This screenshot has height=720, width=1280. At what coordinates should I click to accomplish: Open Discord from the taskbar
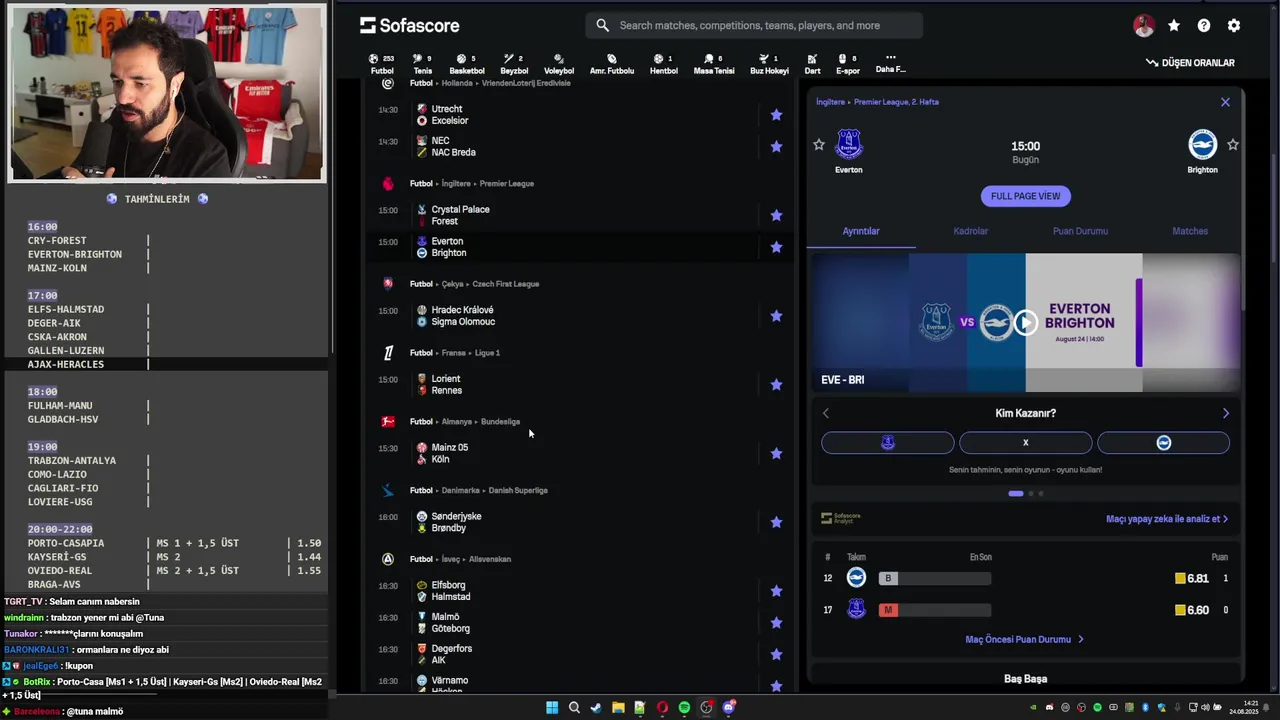coord(729,708)
